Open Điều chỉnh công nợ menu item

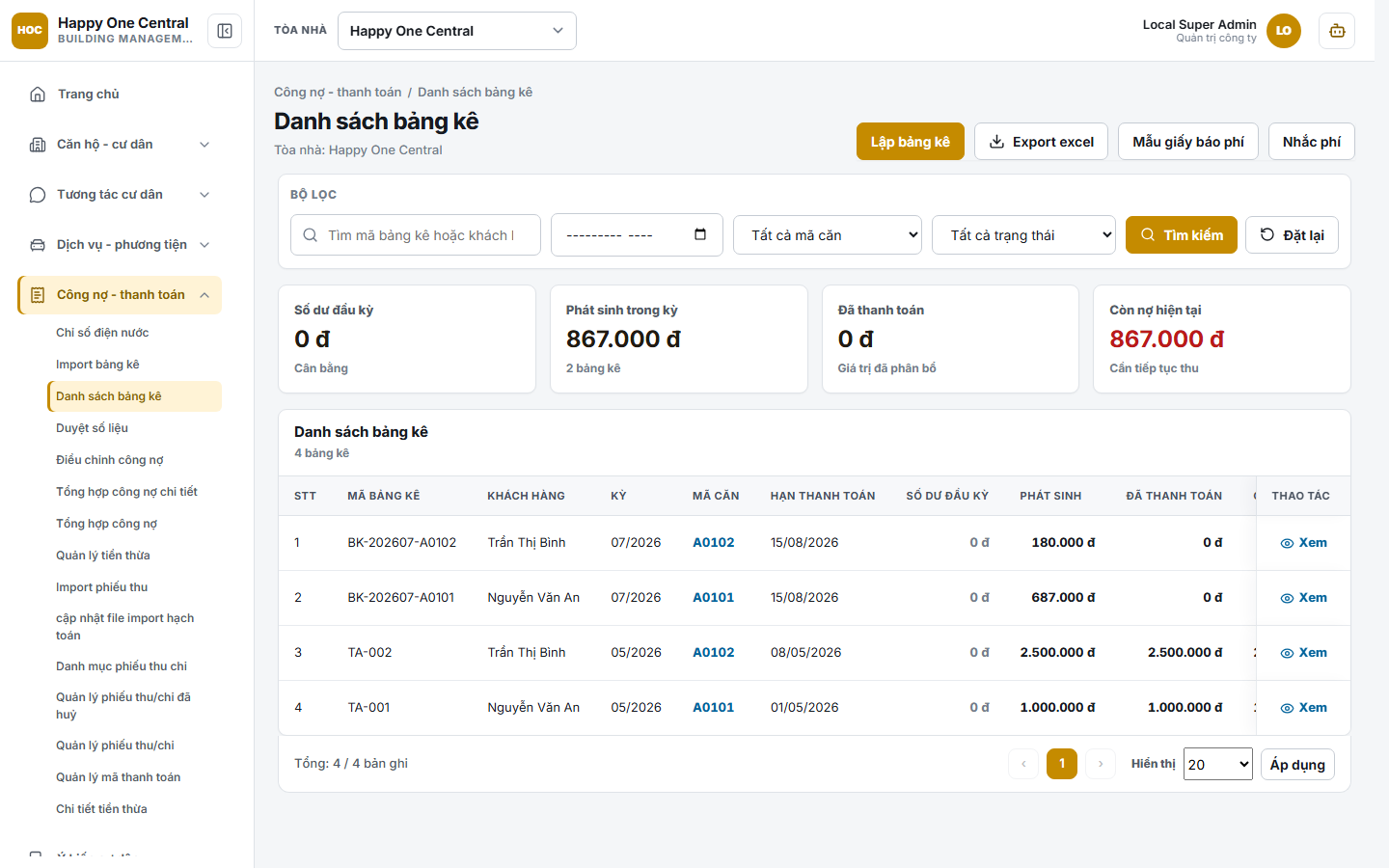coord(134,460)
